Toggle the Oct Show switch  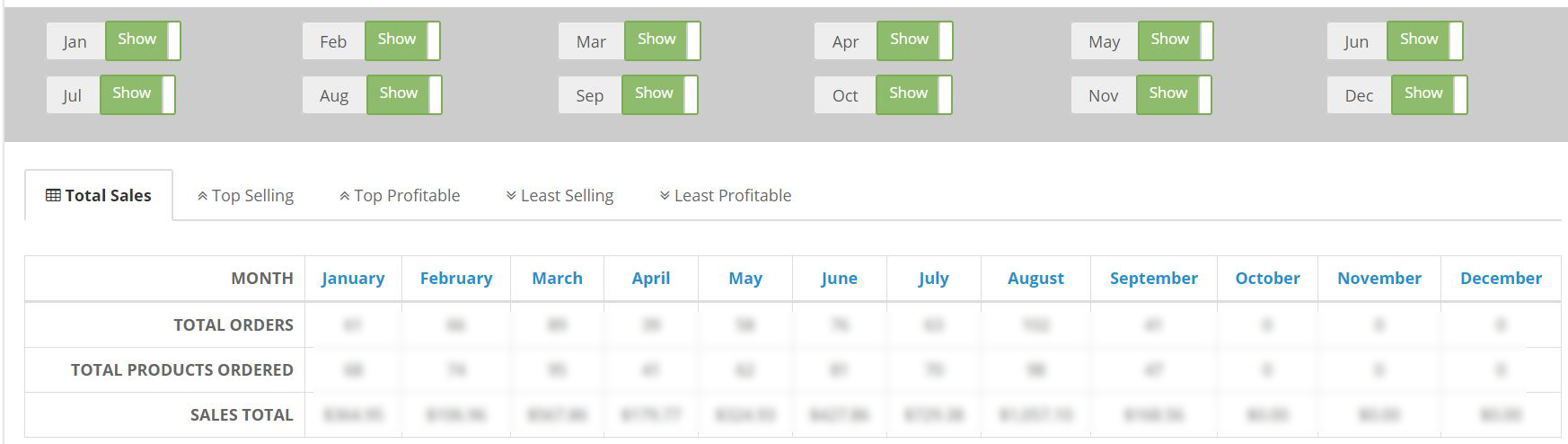[914, 95]
